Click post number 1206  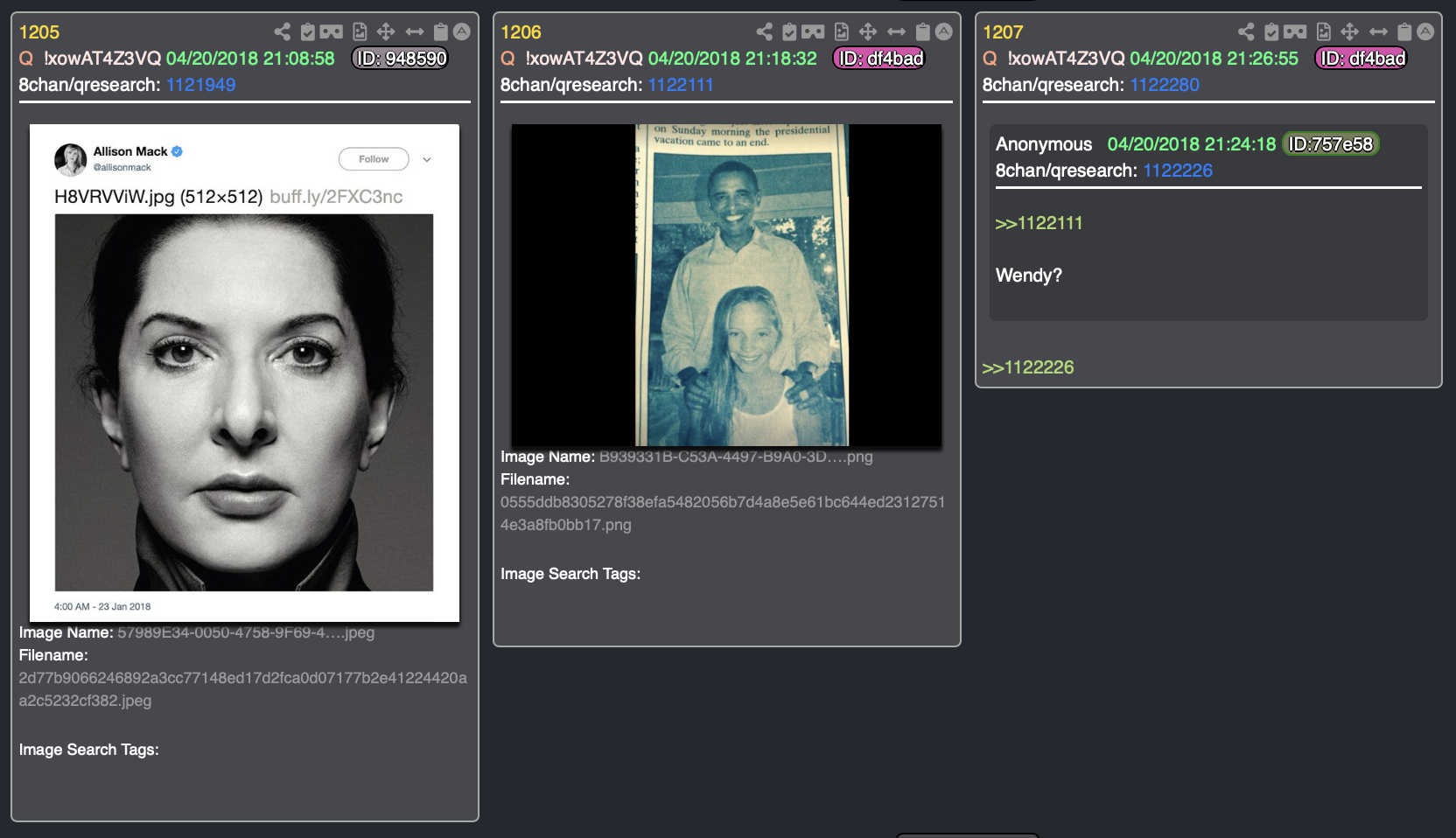[x=521, y=32]
